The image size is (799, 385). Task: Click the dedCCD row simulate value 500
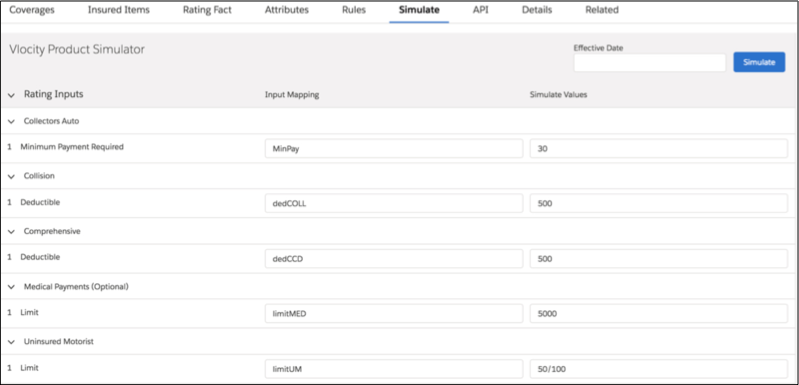pyautogui.click(x=659, y=258)
